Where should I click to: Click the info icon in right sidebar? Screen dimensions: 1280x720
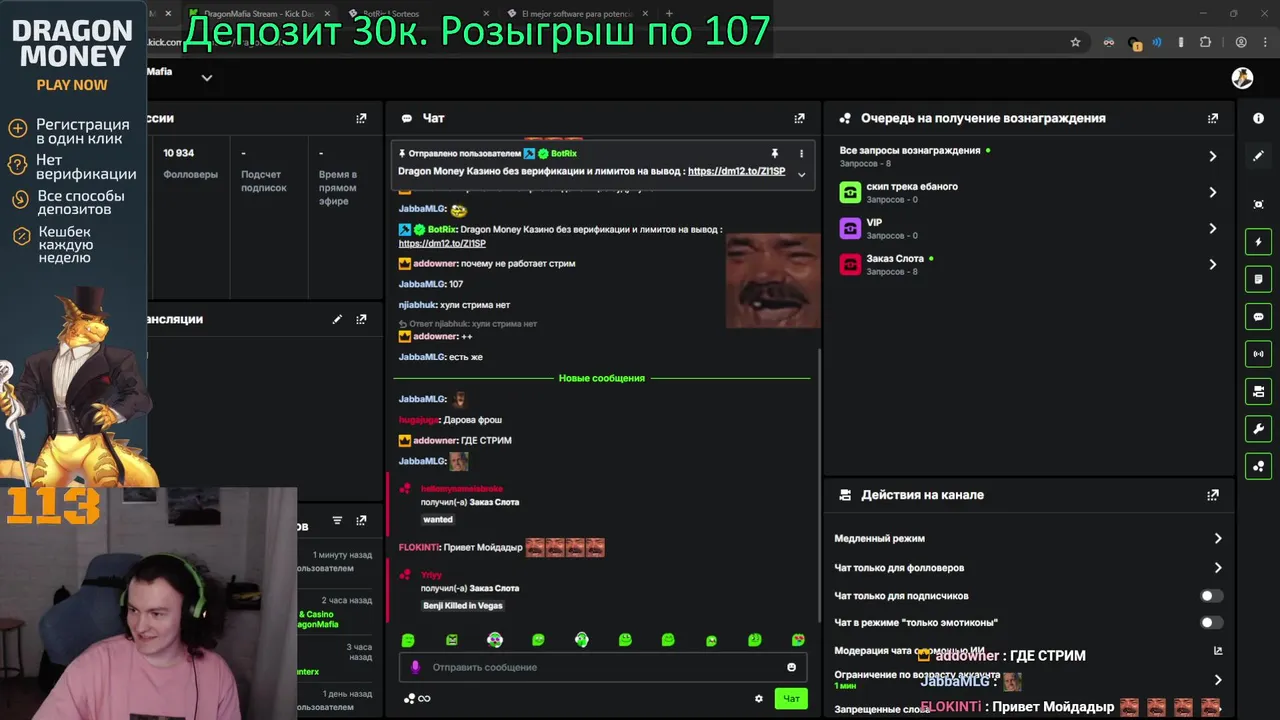coord(1258,118)
